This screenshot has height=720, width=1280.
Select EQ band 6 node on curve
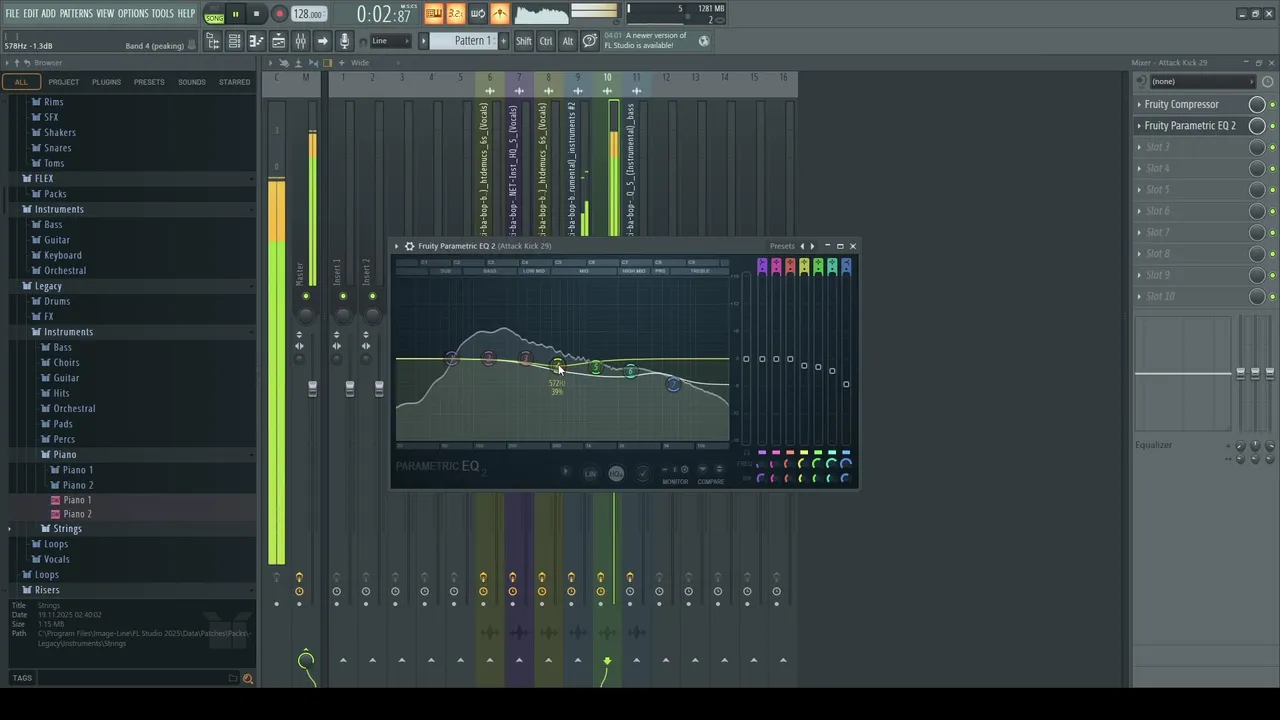click(630, 371)
